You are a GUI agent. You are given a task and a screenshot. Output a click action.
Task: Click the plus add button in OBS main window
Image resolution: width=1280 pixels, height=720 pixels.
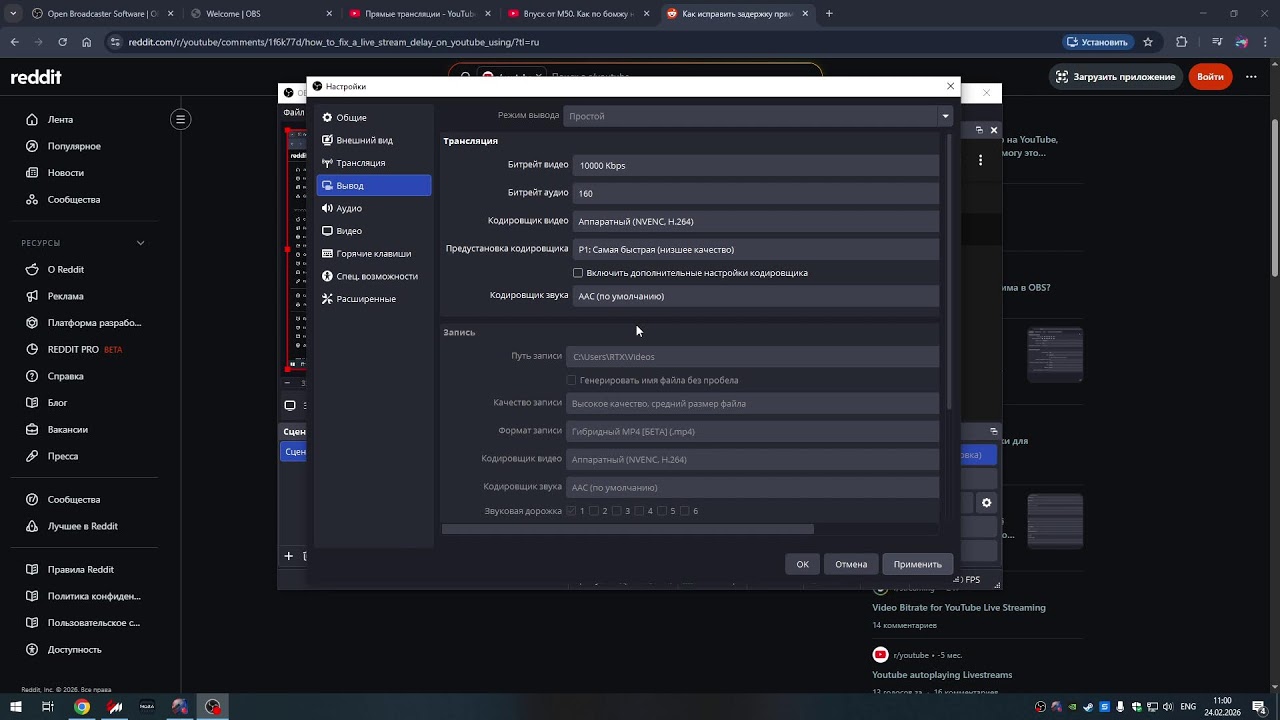(289, 556)
